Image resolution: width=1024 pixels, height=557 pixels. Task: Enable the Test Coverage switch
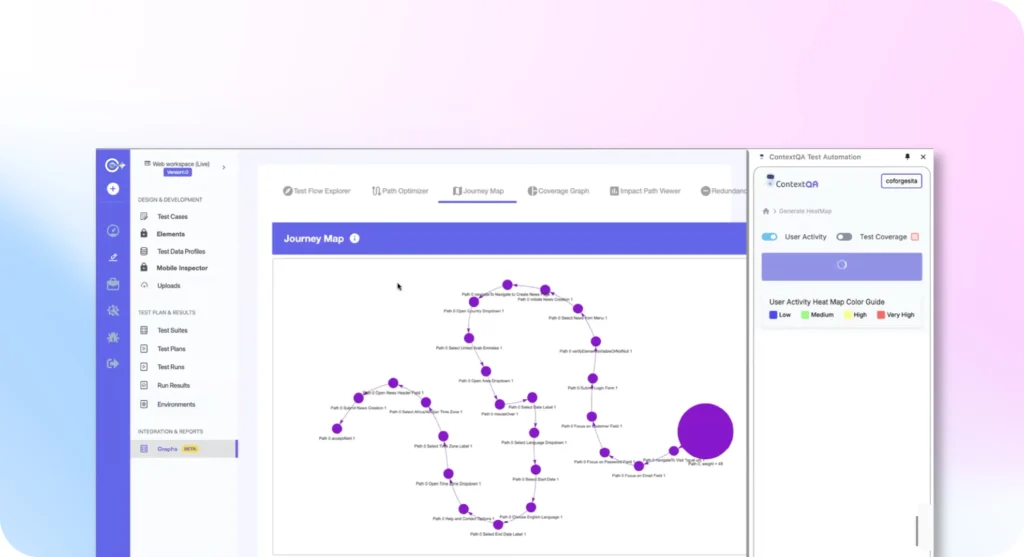pyautogui.click(x=844, y=237)
